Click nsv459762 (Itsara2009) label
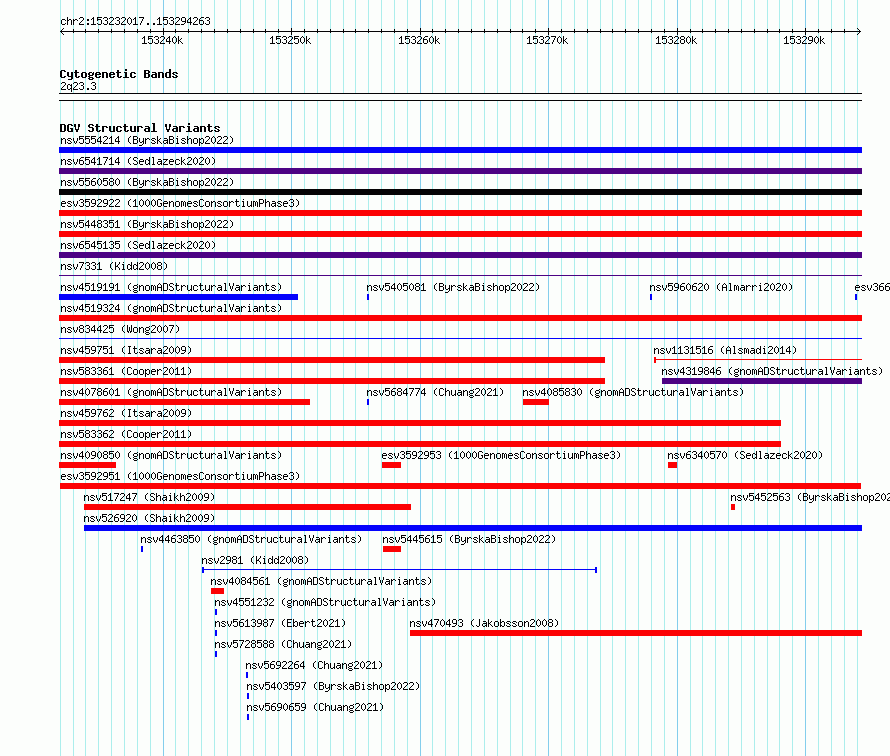Image resolution: width=890 pixels, height=756 pixels. pos(126,413)
